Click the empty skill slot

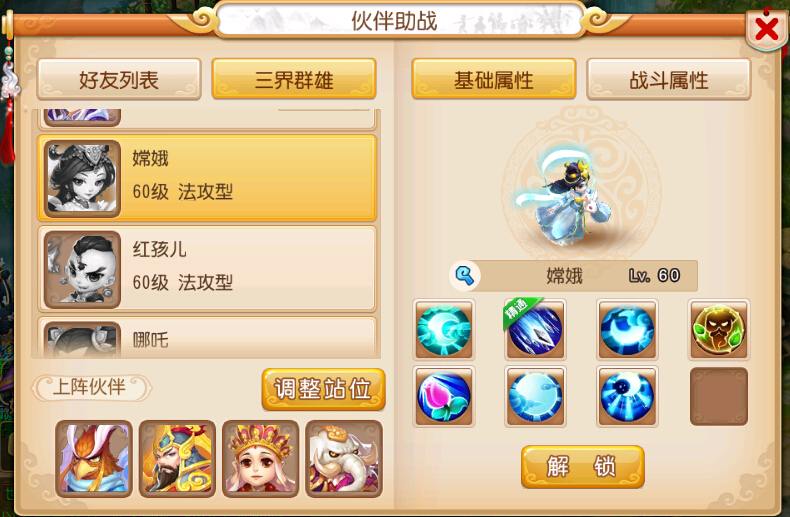[x=719, y=397]
